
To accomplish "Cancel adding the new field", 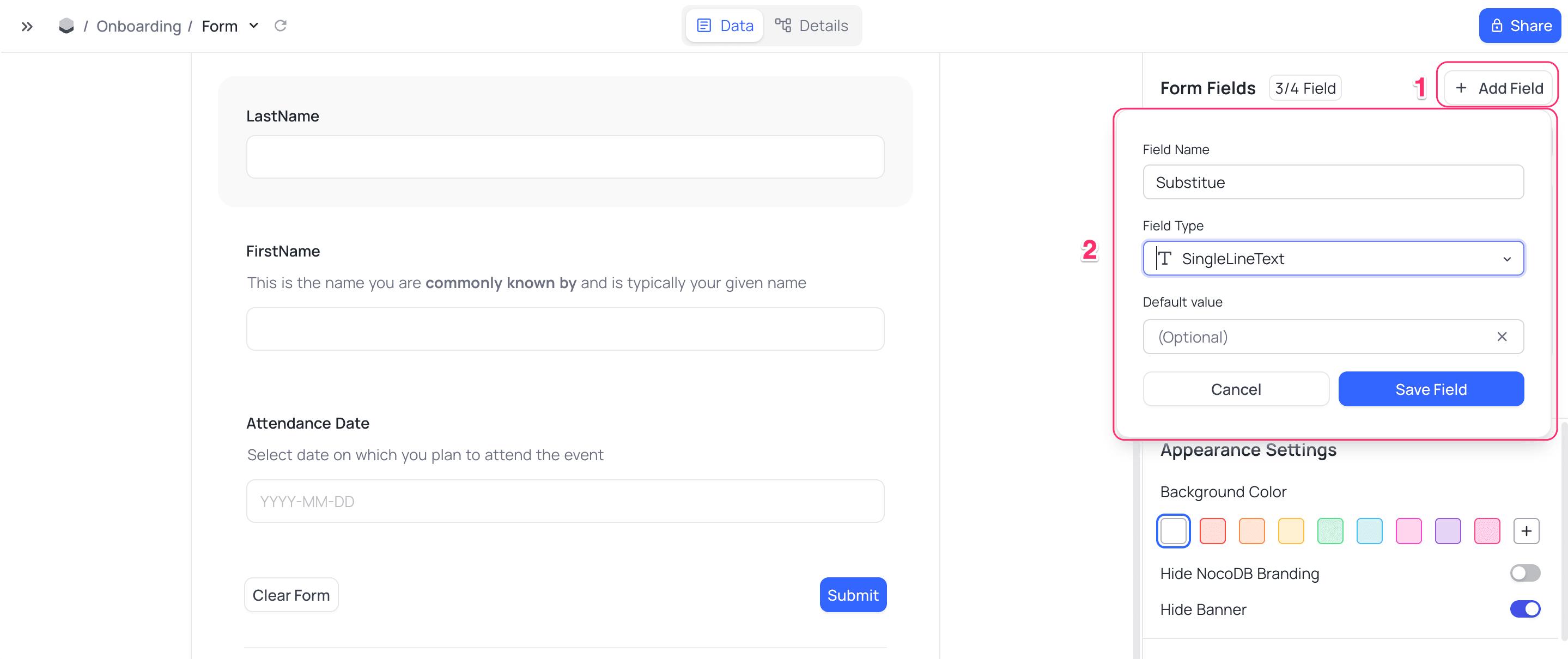I will pos(1236,389).
